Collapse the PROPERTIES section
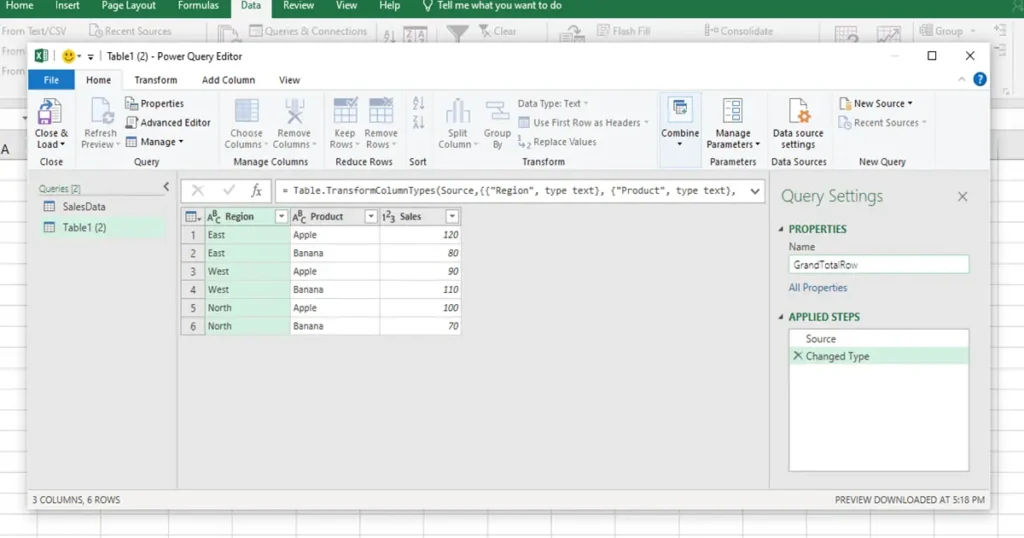 781,229
